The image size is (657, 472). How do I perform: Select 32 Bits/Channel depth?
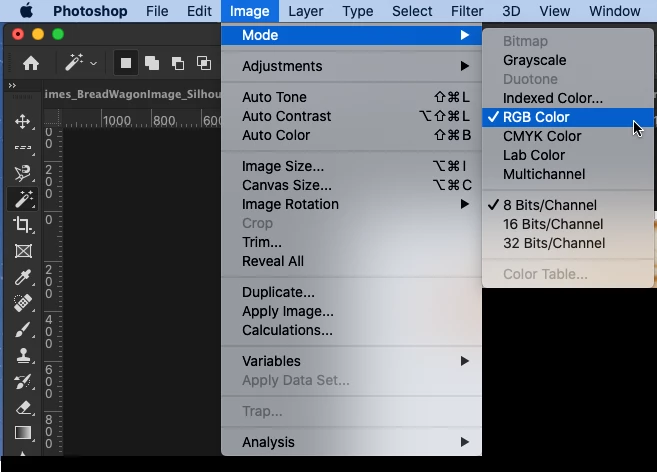[568, 243]
